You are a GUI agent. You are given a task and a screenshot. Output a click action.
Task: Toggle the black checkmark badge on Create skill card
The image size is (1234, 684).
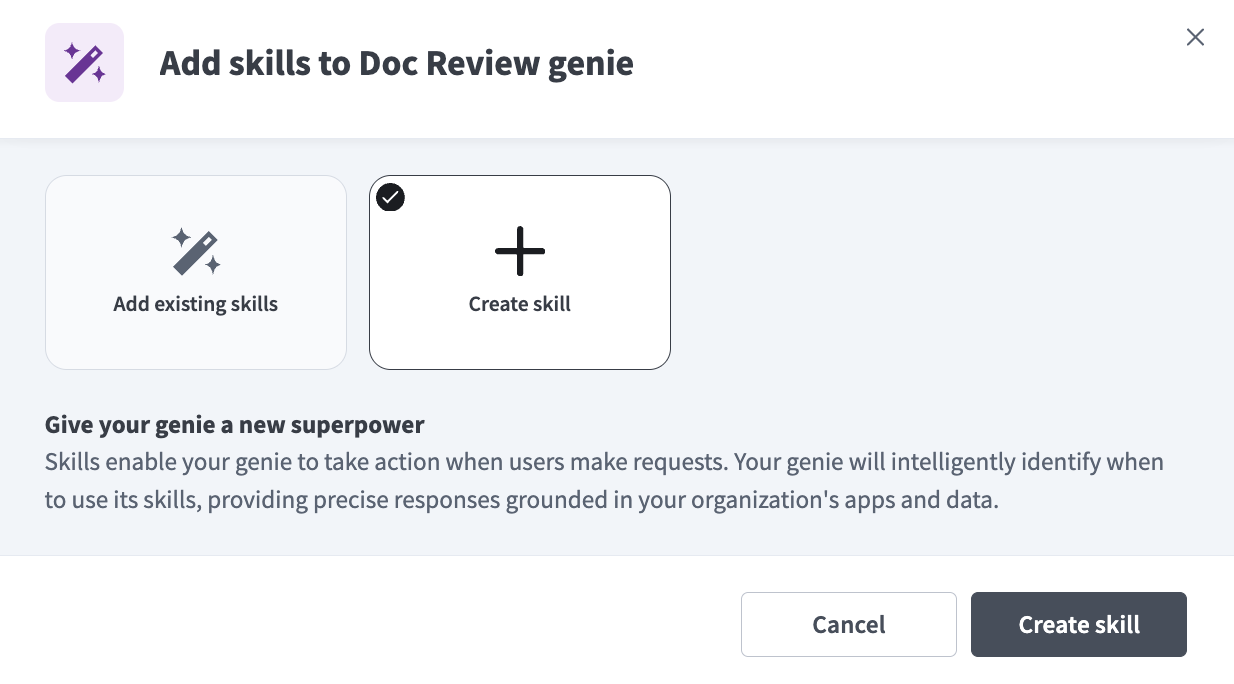(390, 198)
